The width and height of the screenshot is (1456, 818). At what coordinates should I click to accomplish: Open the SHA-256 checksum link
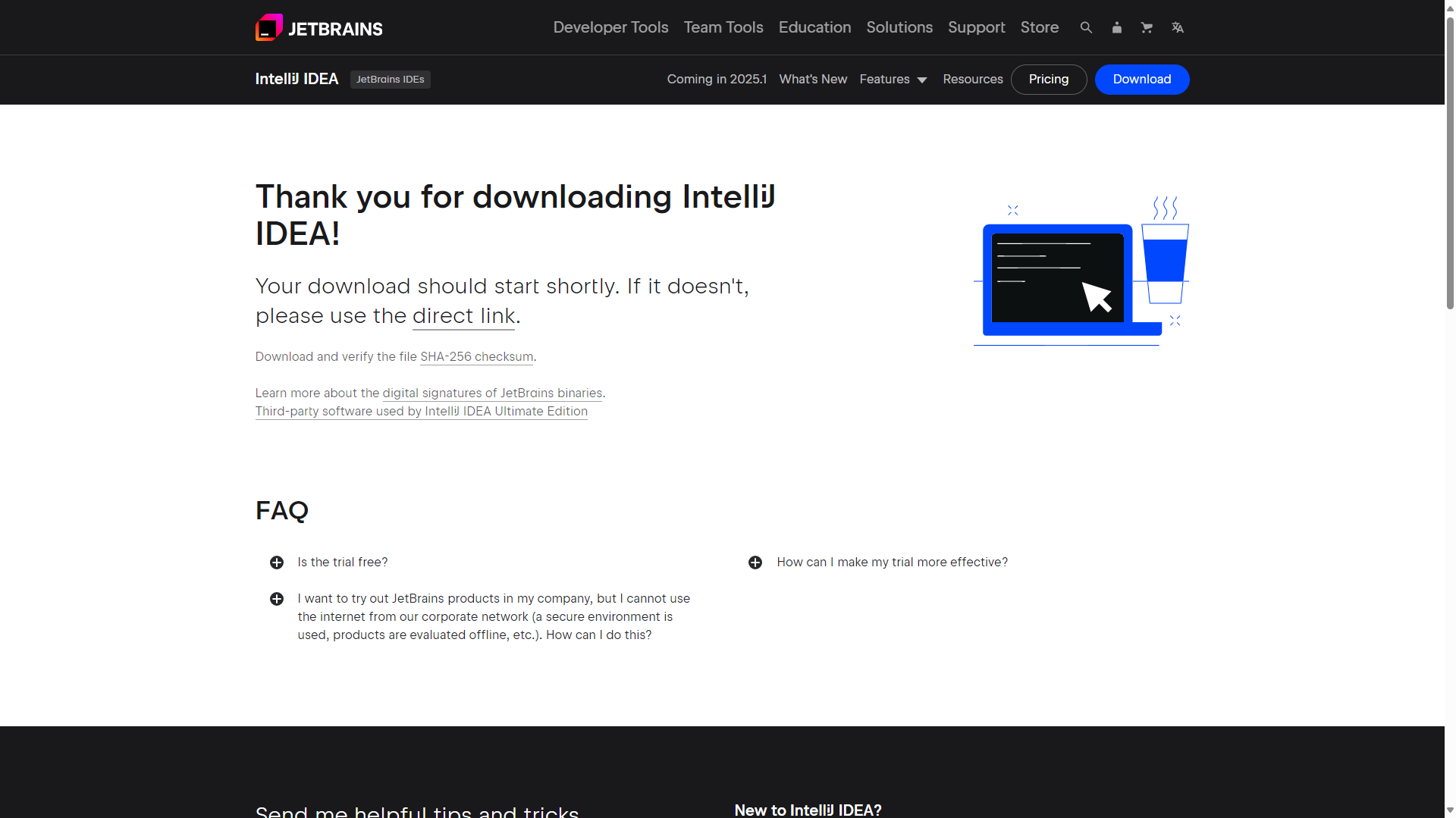tap(476, 356)
